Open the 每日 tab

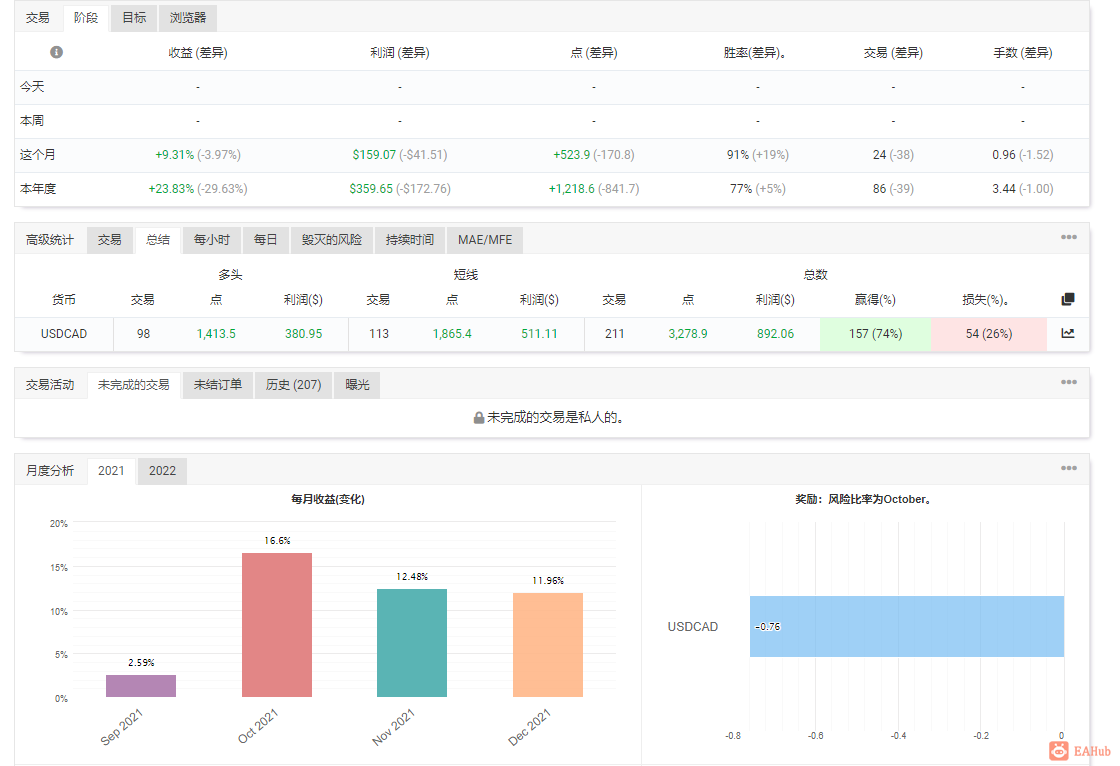266,240
